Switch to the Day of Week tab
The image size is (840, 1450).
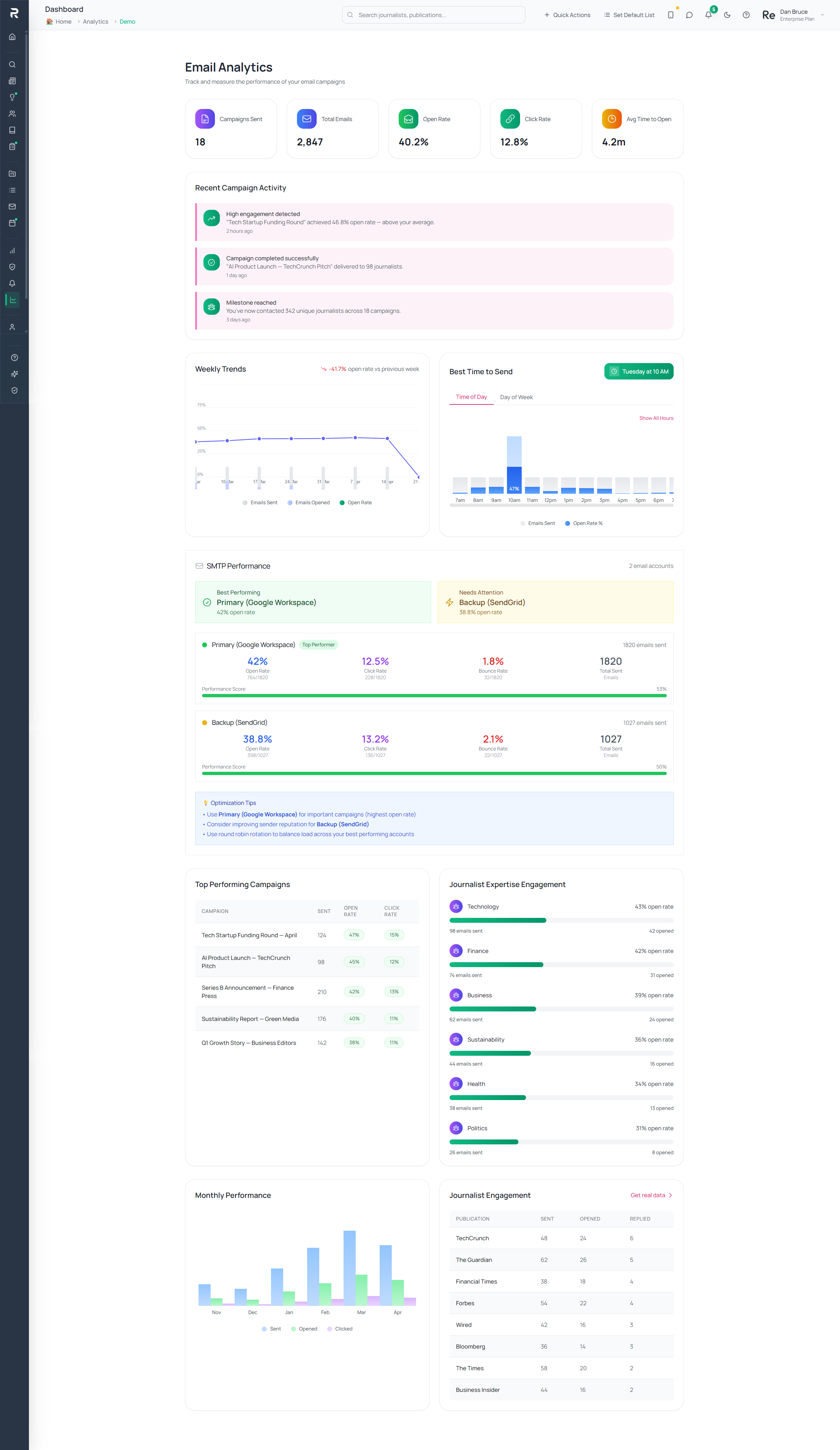point(516,398)
